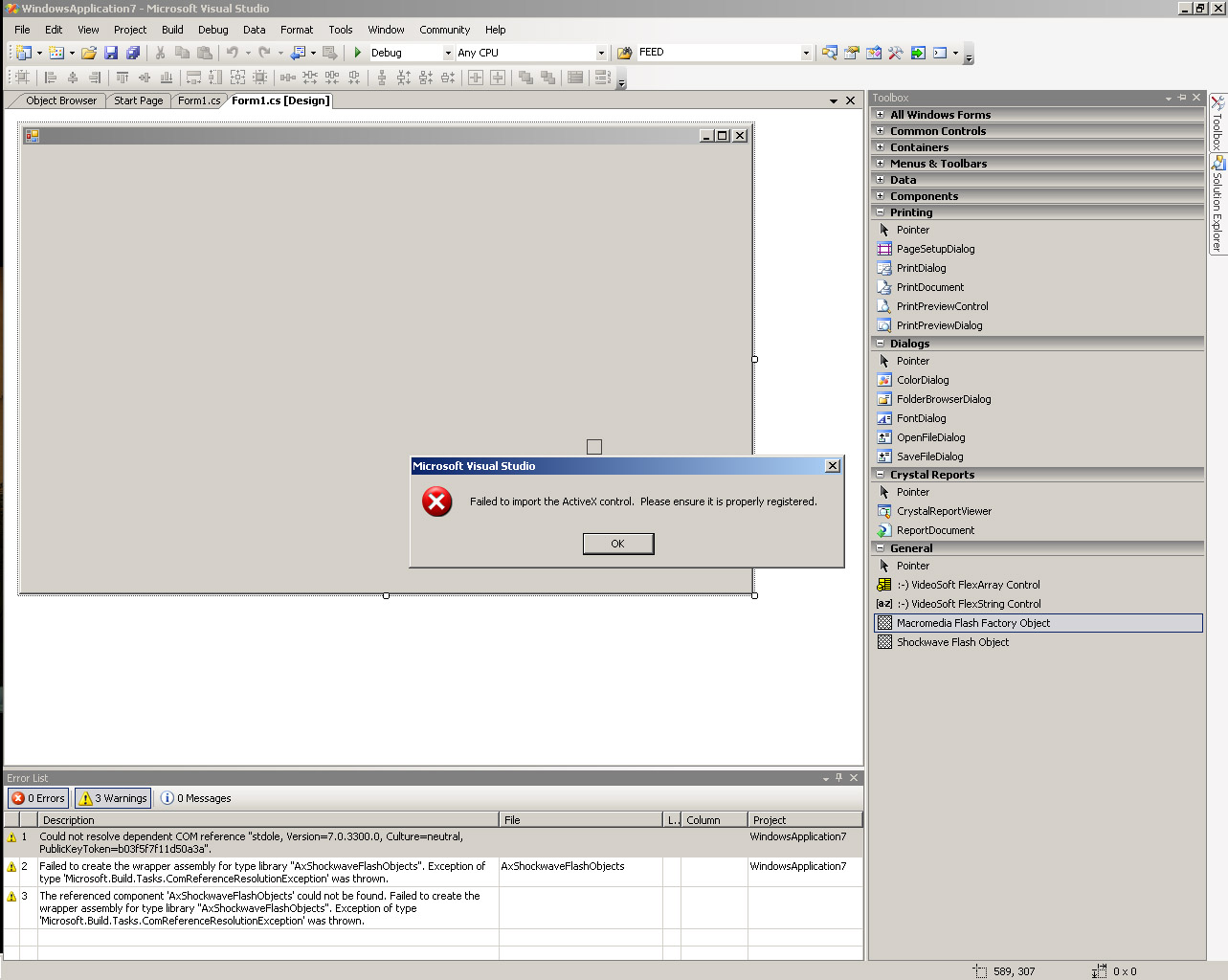1228x980 pixels.
Task: Start debugging with the green play icon
Action: coord(358,53)
